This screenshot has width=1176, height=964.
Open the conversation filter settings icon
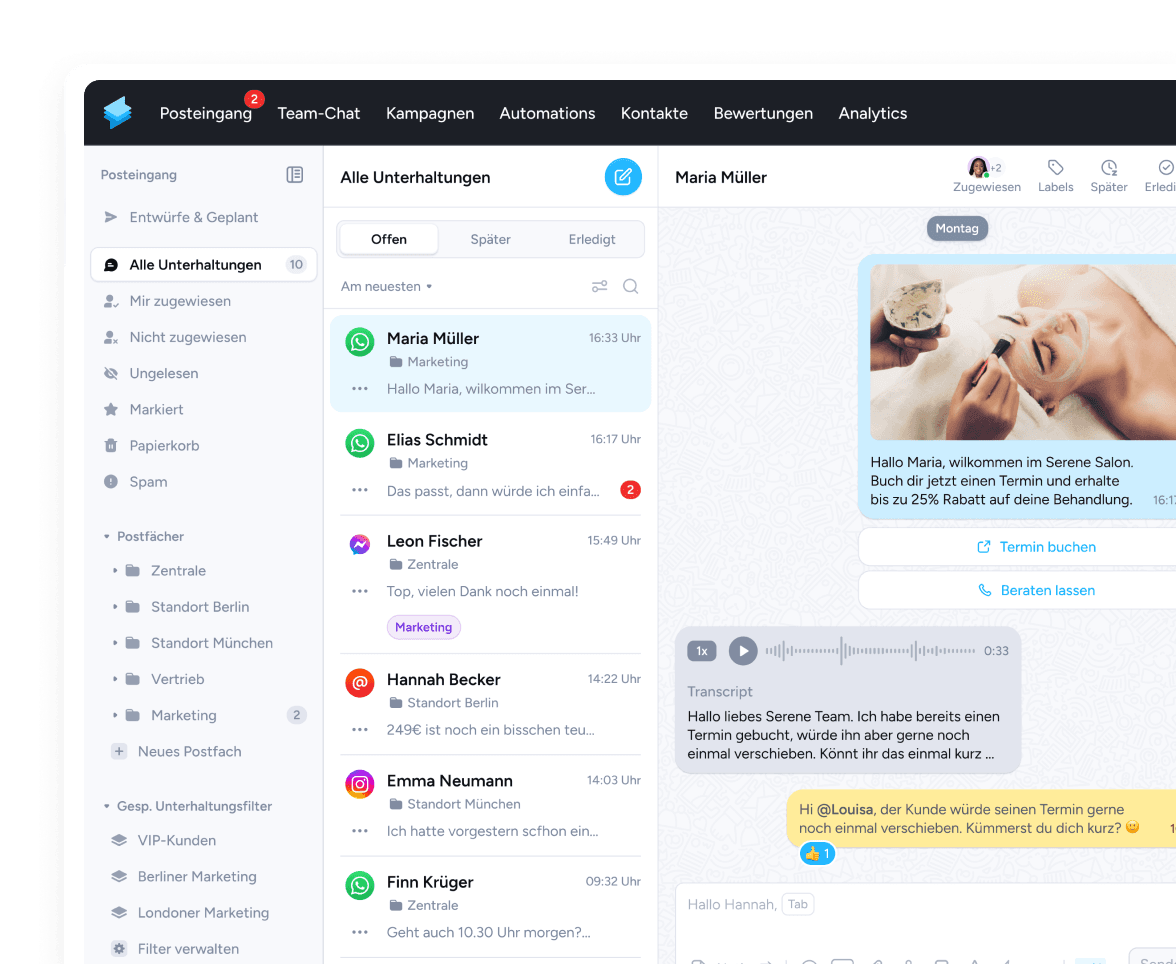600,287
